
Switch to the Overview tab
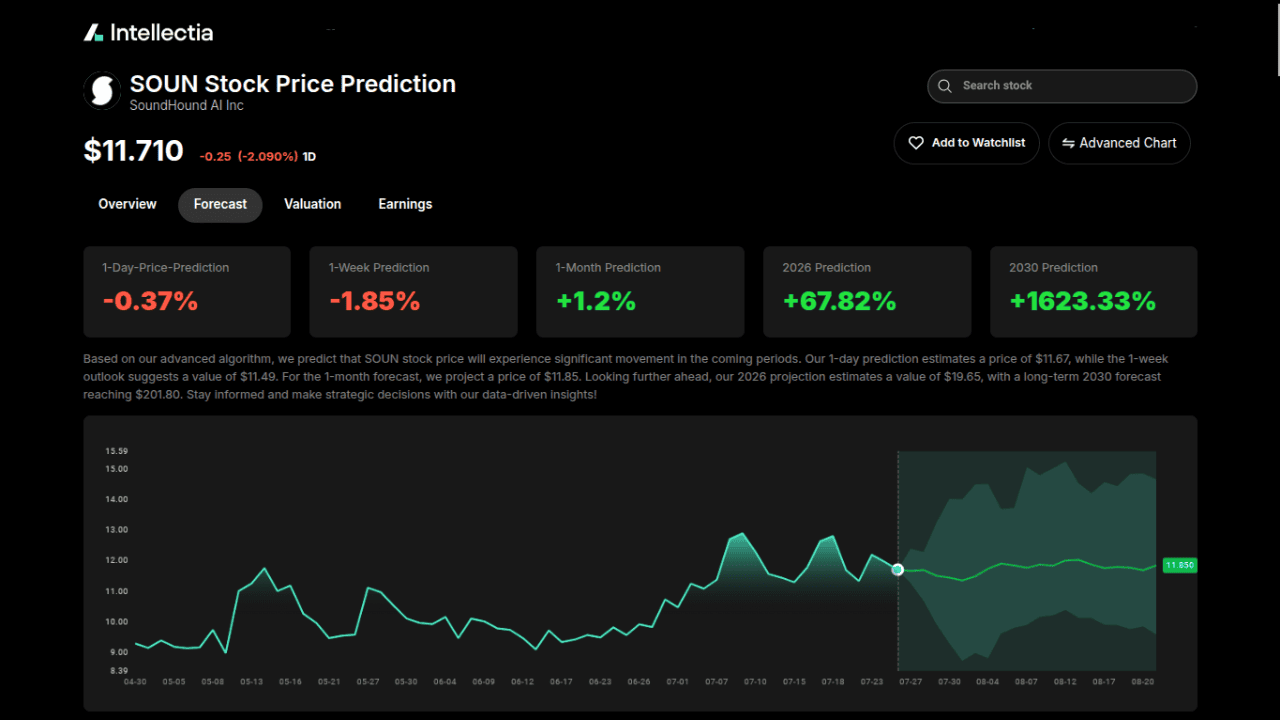pos(127,204)
